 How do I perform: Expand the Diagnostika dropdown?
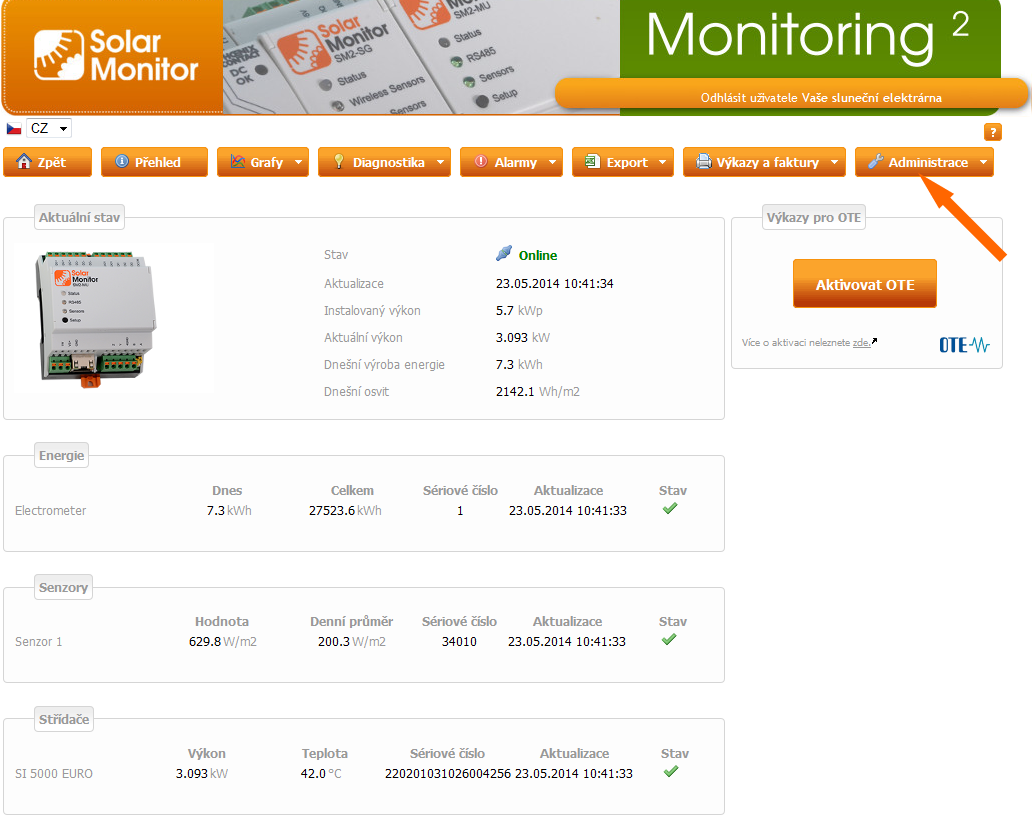384,162
